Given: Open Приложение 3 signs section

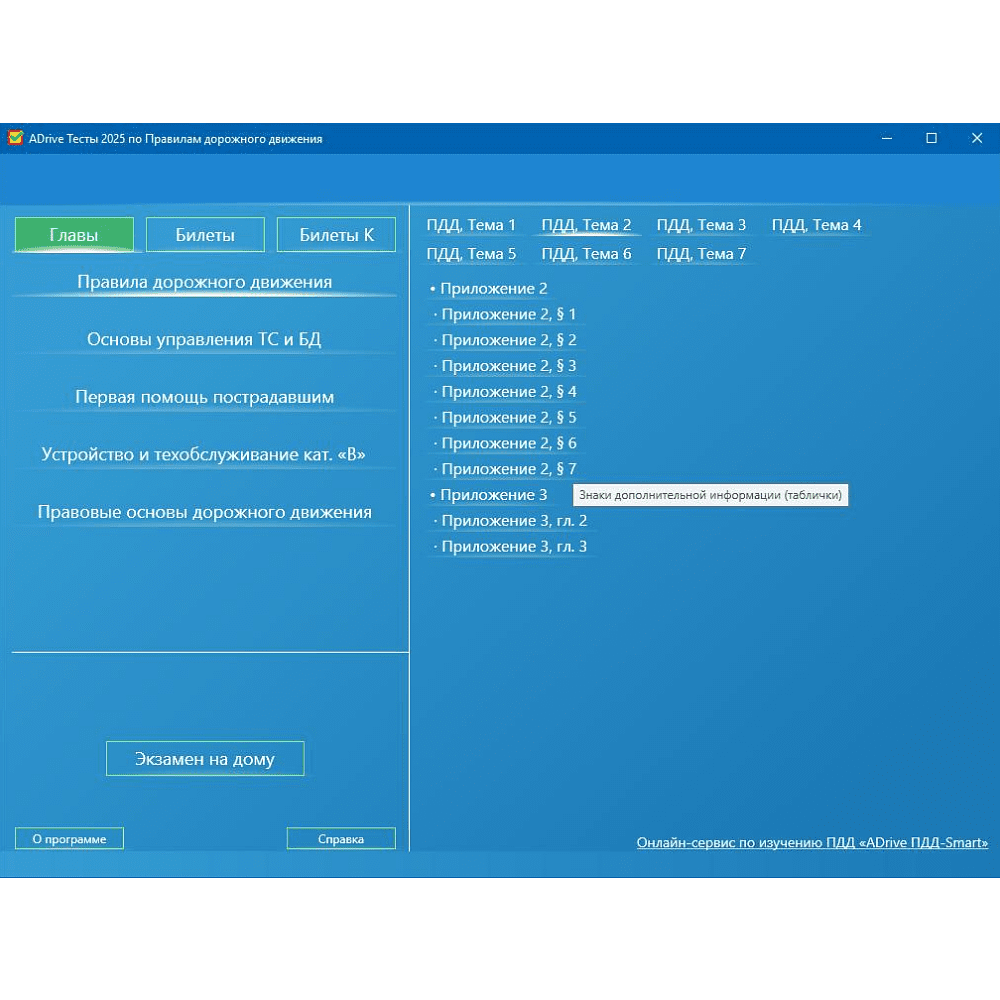Looking at the screenshot, I should click(x=493, y=495).
